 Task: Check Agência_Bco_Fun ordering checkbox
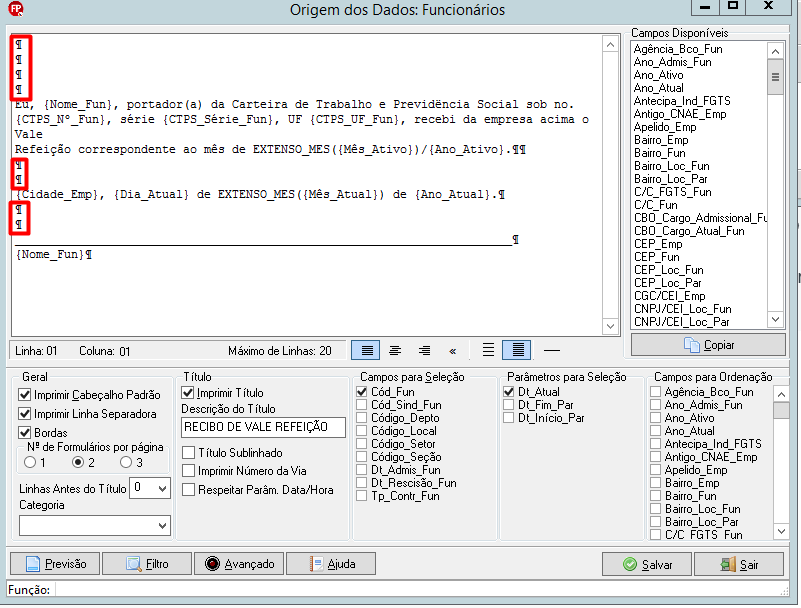(x=655, y=392)
